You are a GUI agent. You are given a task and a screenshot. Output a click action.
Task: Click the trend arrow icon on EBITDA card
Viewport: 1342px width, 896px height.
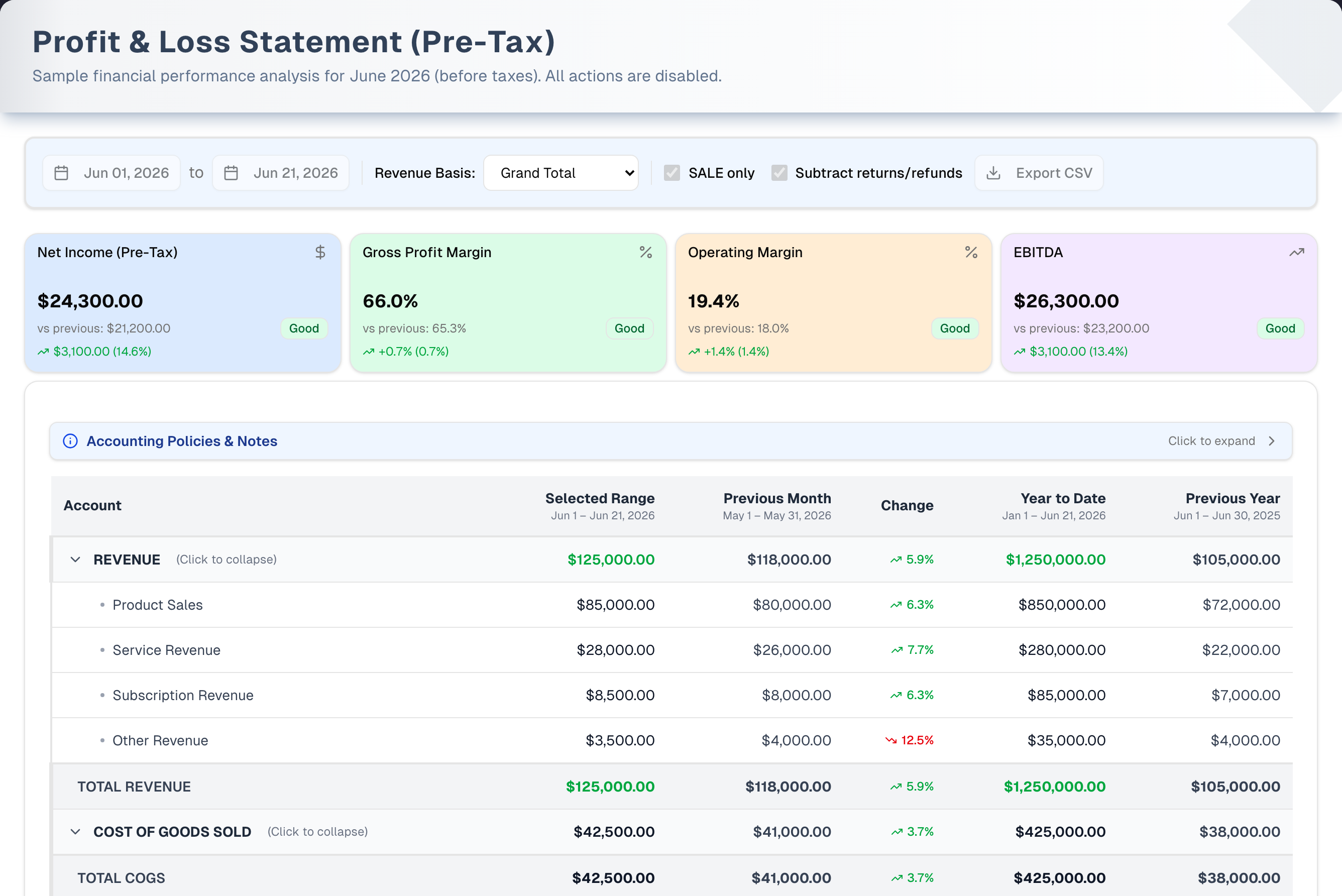1296,252
